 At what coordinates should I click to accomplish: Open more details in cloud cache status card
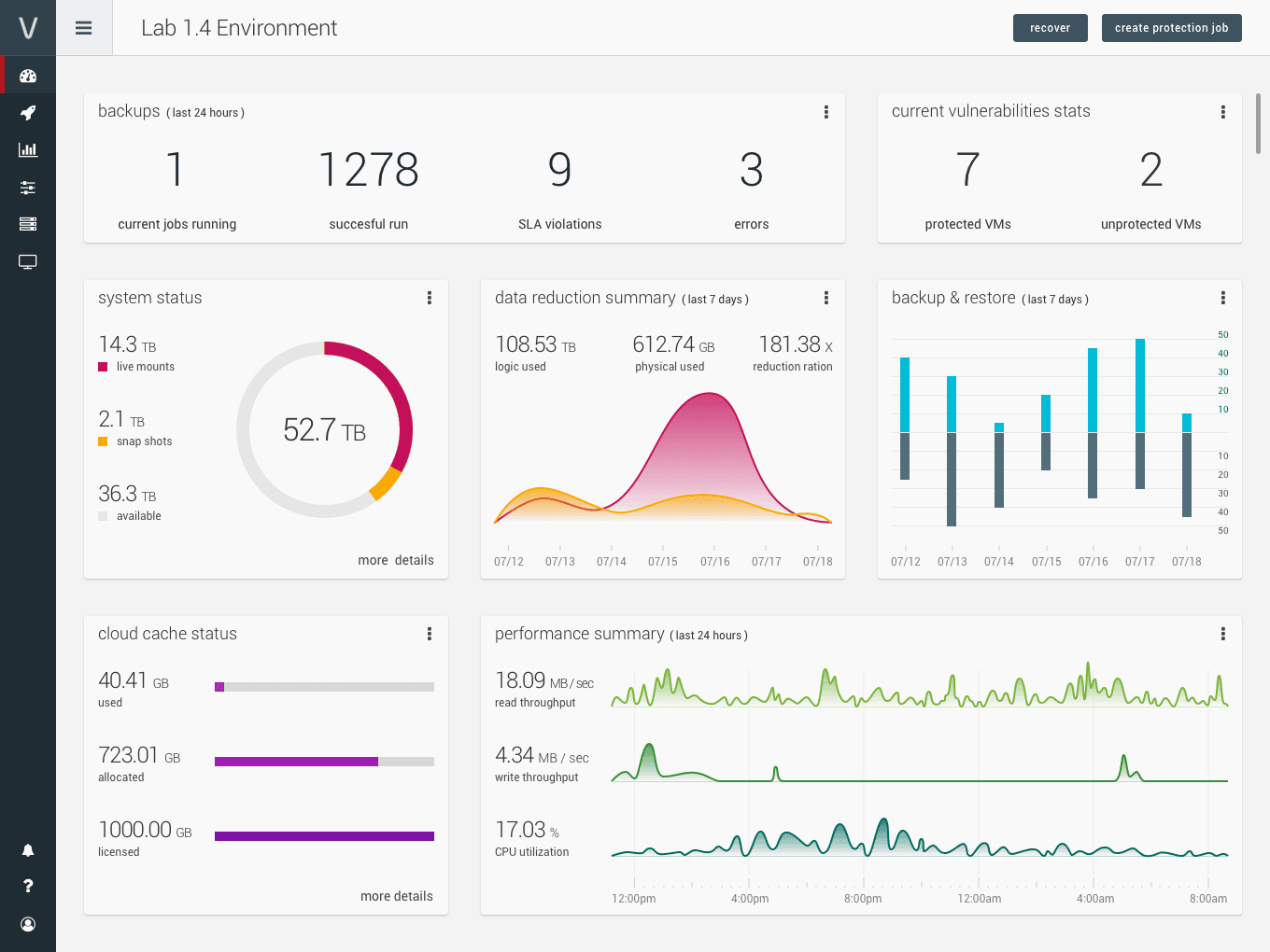click(x=397, y=896)
